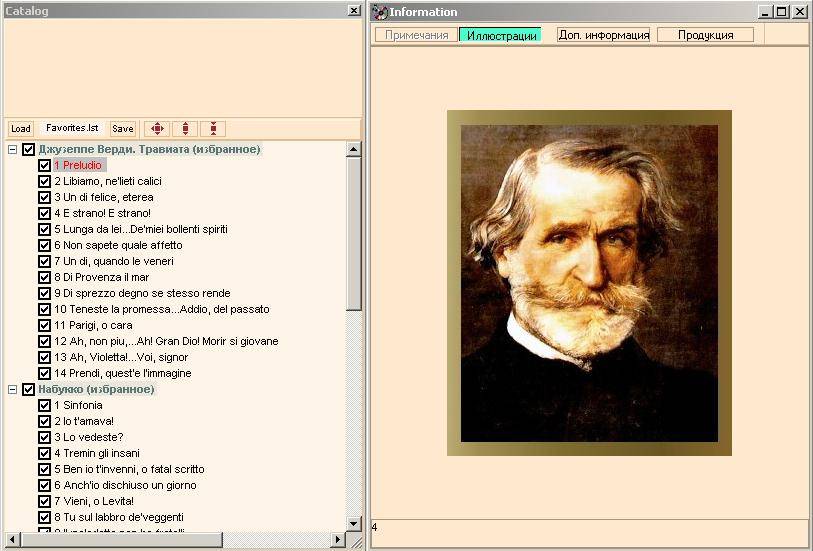Select the Иллюстрации tab

click(501, 35)
